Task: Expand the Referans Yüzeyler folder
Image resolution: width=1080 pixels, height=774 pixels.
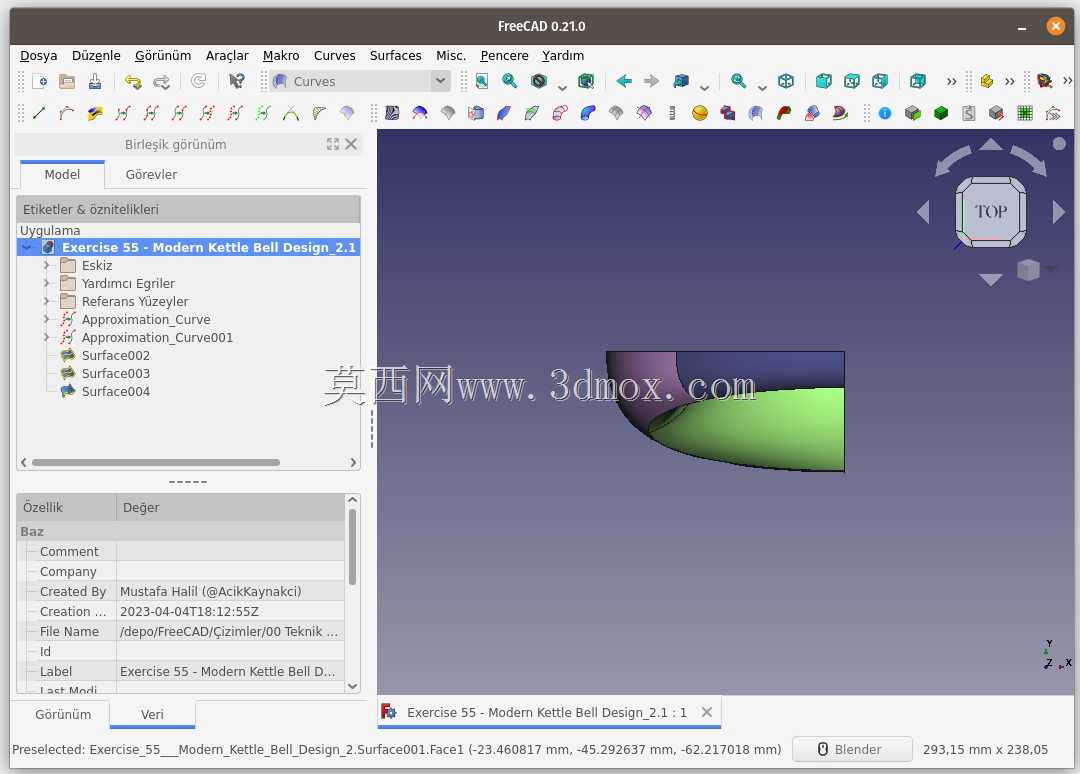Action: click(x=47, y=301)
